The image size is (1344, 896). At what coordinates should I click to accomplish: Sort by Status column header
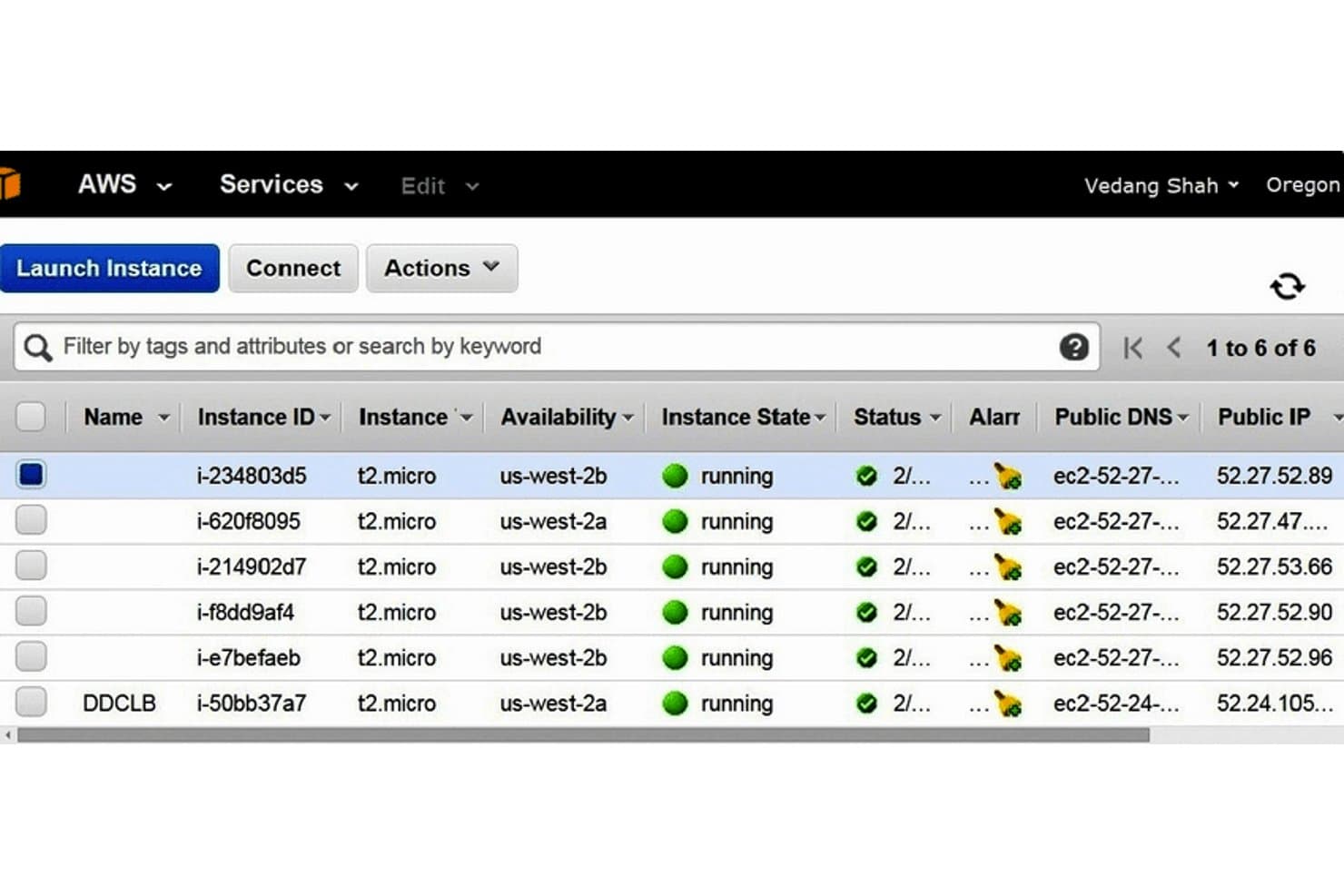[897, 417]
